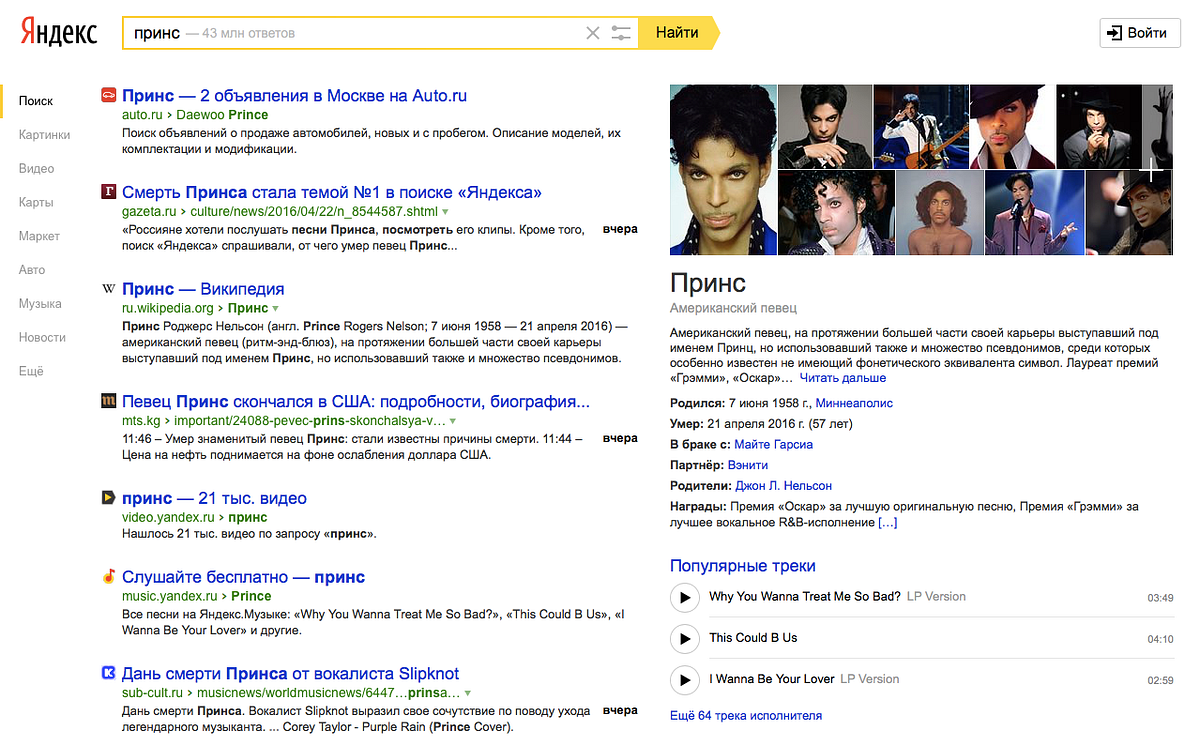The height and width of the screenshot is (747, 1200).
Task: Open Слушайте бесплатно — принс result
Action: pyautogui.click(x=243, y=577)
